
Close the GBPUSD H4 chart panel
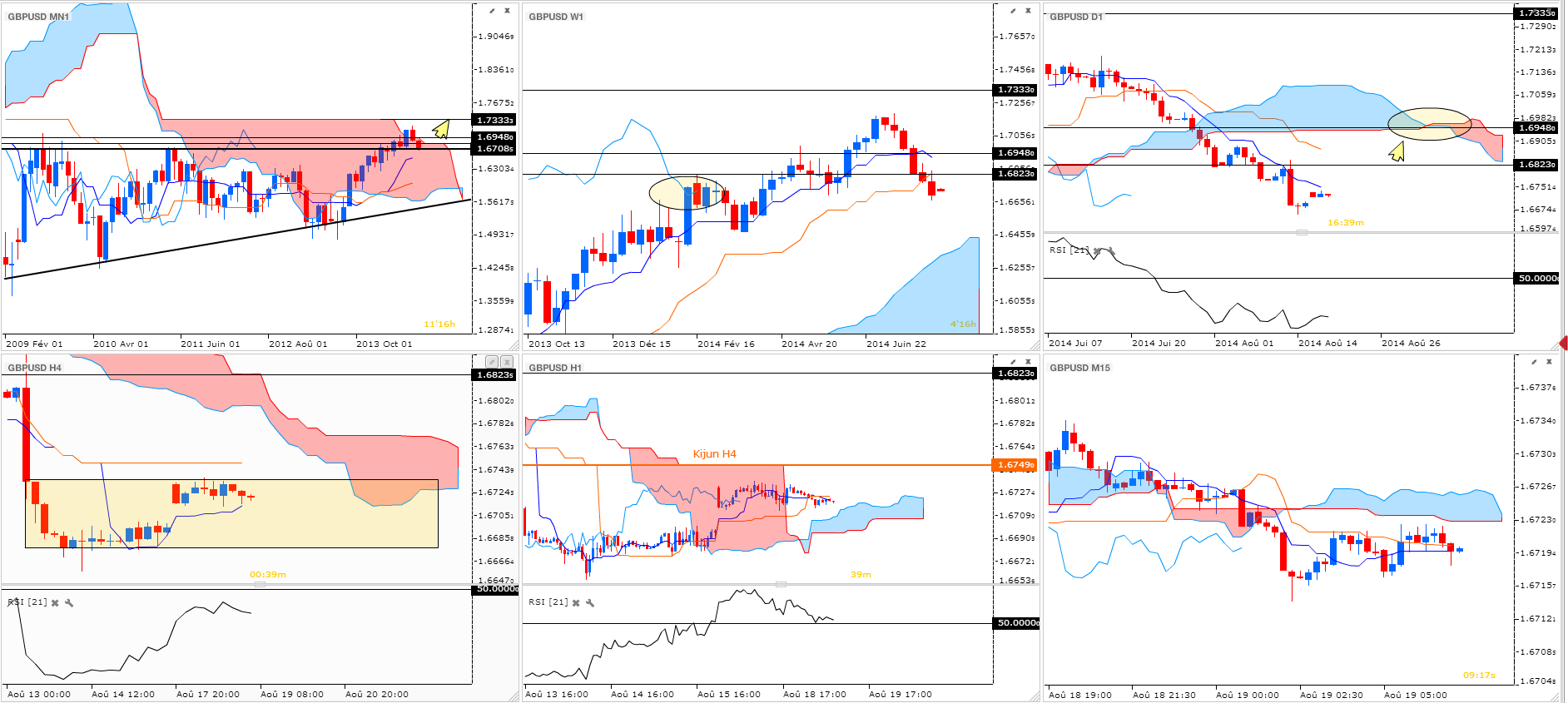[x=507, y=362]
